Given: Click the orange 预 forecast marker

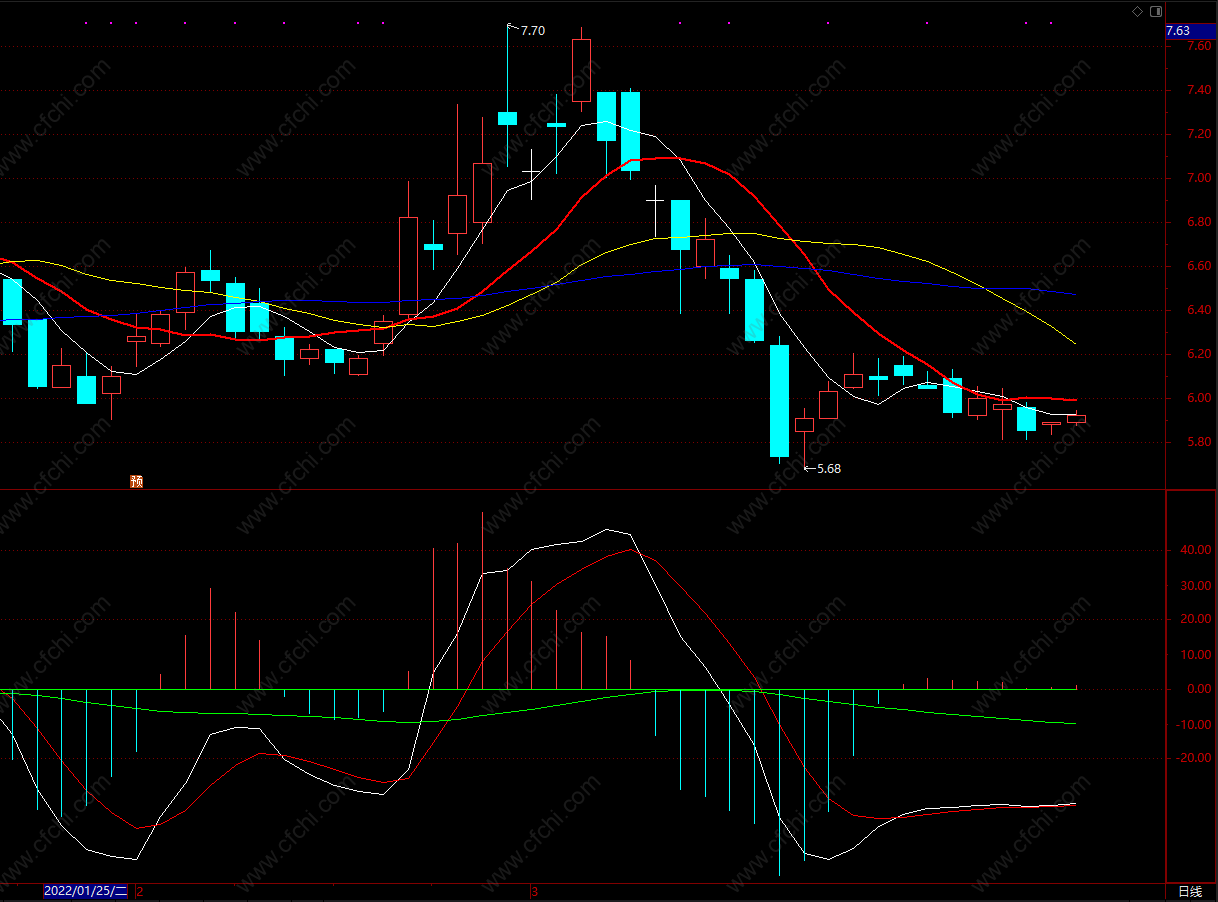Looking at the screenshot, I should coord(136,481).
